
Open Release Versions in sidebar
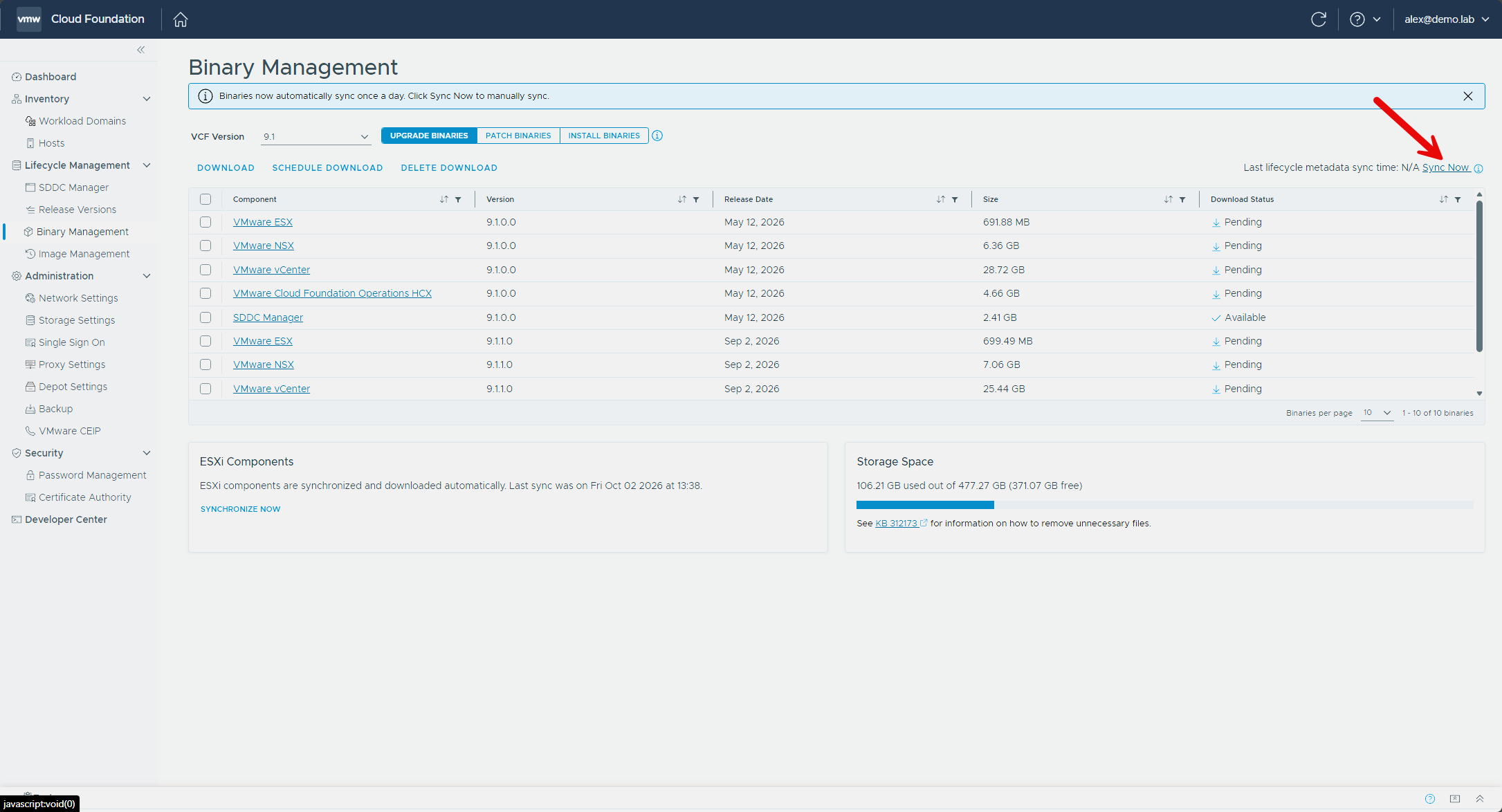(x=77, y=210)
